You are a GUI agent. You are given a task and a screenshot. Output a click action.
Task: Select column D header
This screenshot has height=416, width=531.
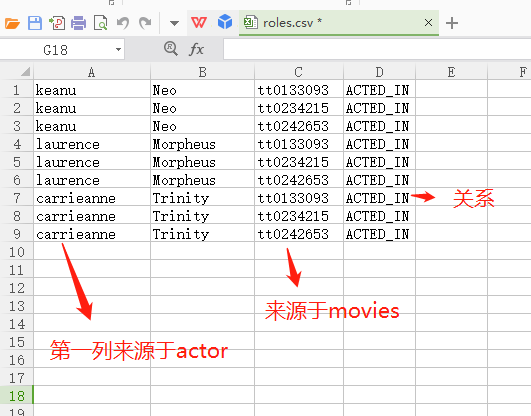[379, 72]
